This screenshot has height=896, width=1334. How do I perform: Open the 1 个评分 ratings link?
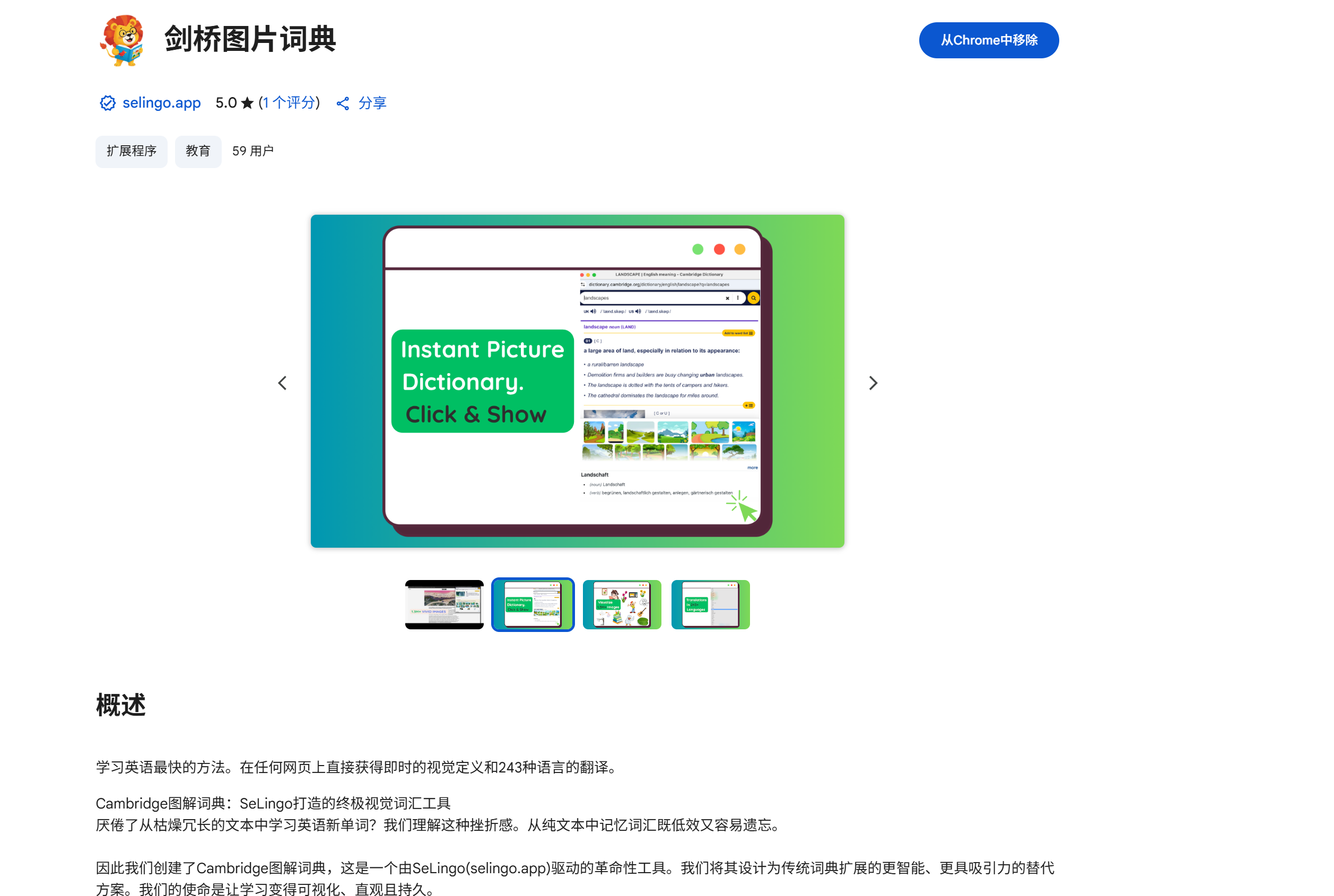pyautogui.click(x=289, y=103)
